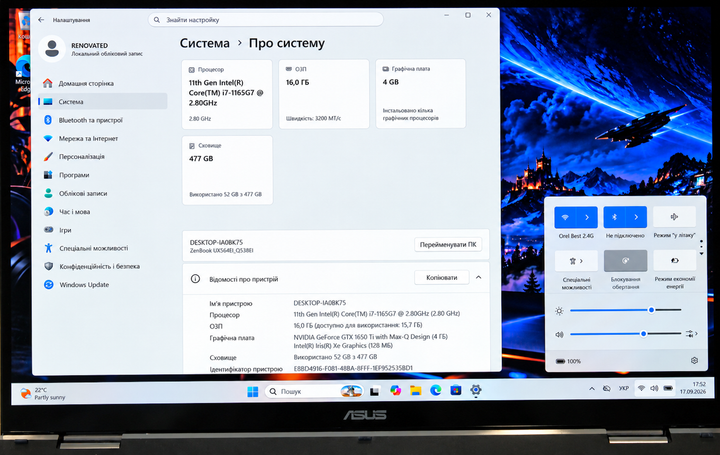Open the Home page section
720x455 pixels.
click(103, 83)
